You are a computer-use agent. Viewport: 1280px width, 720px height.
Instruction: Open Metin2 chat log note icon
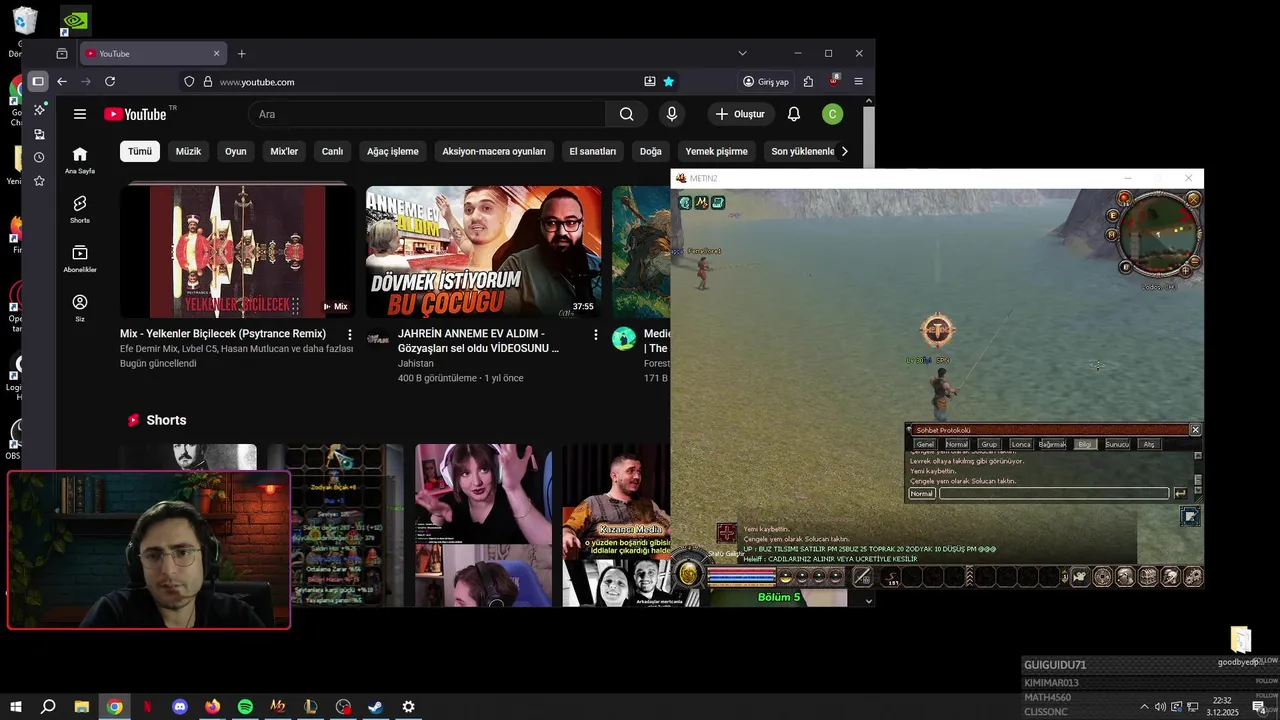[x=1190, y=516]
